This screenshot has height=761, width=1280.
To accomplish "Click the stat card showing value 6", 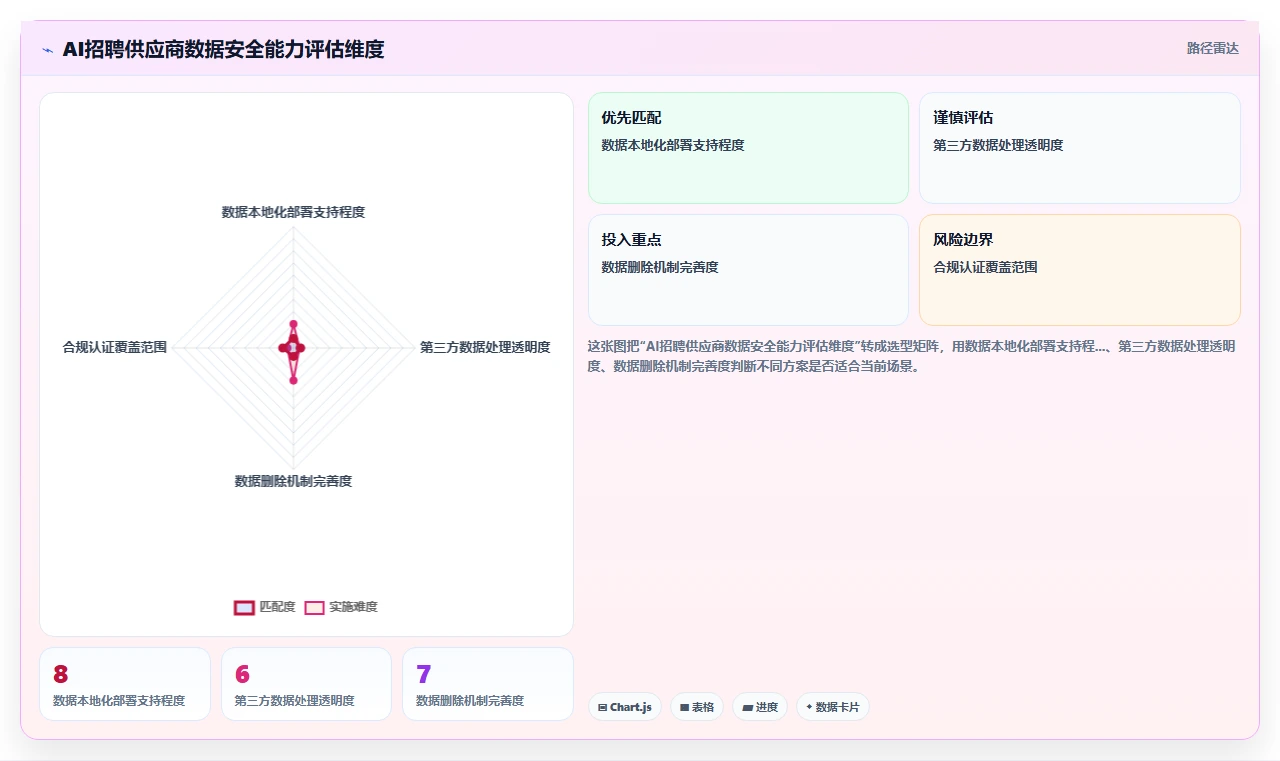I will point(306,684).
